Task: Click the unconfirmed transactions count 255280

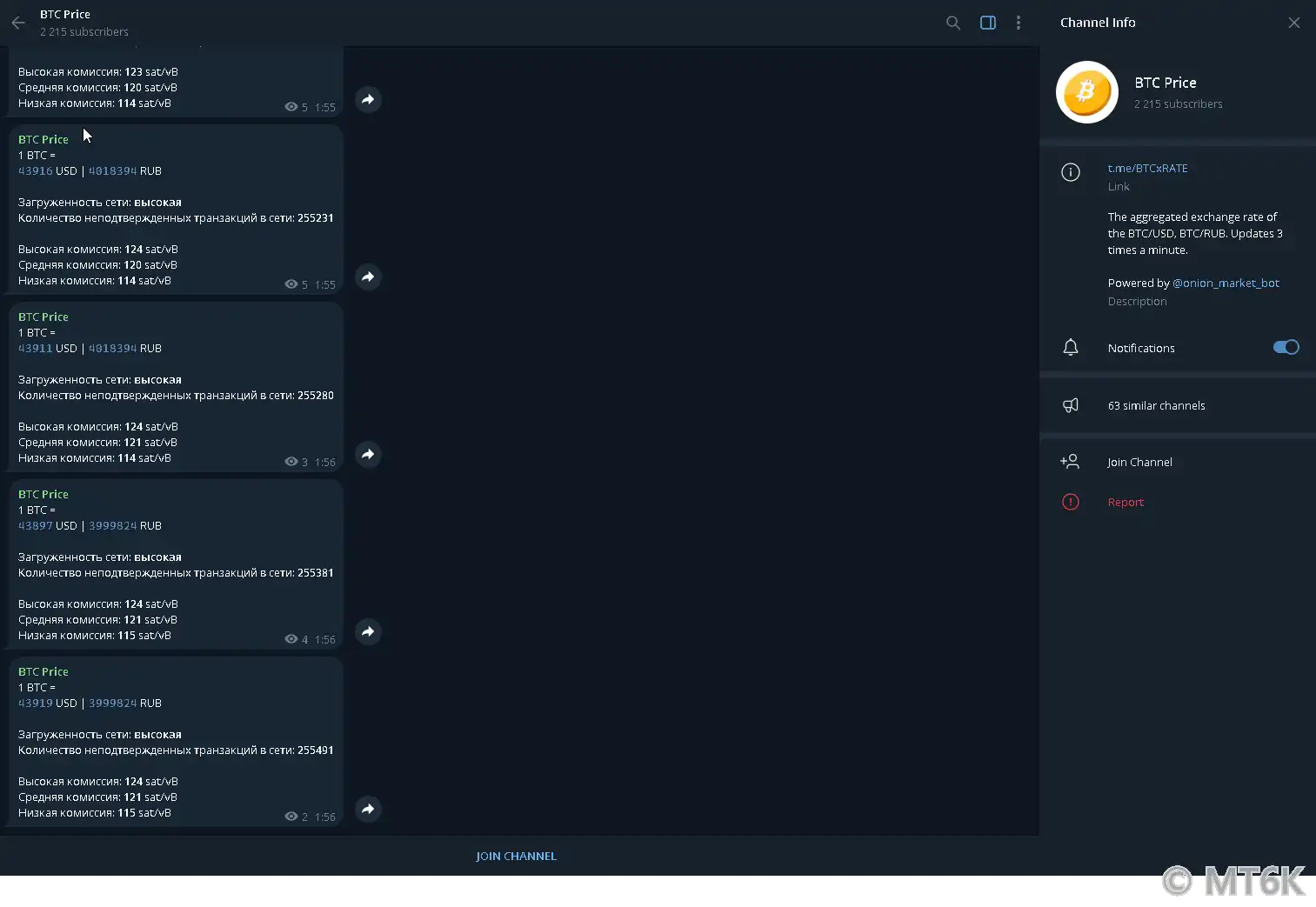Action: pos(316,396)
